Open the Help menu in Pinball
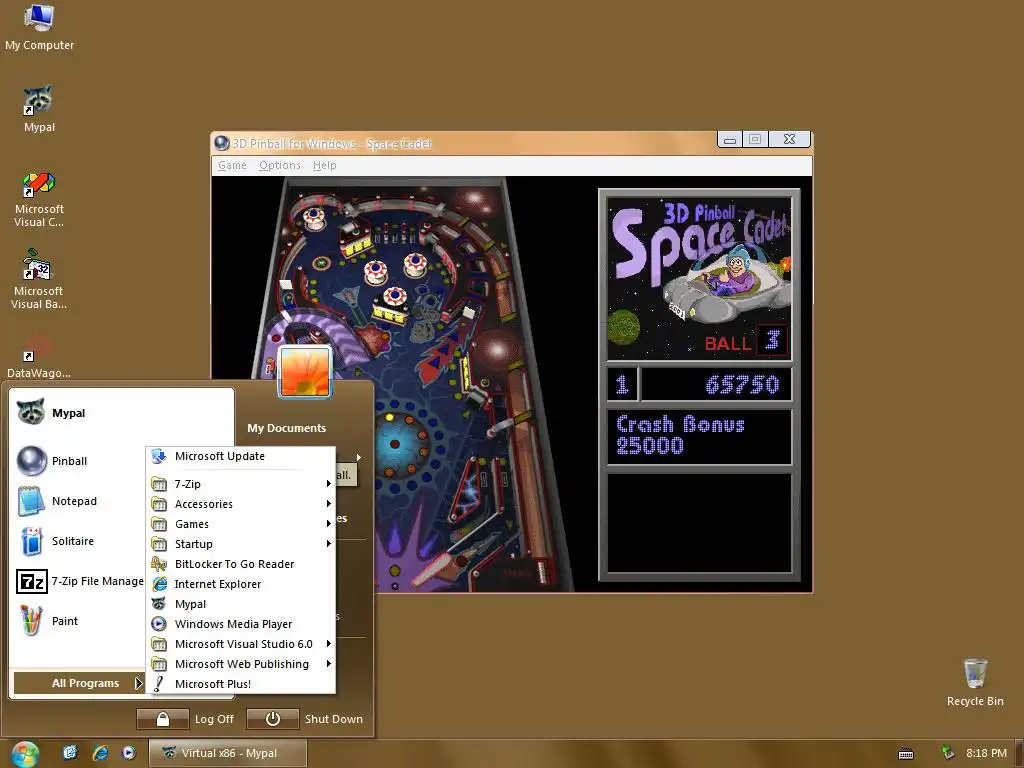Image resolution: width=1024 pixels, height=768 pixels. coord(325,166)
